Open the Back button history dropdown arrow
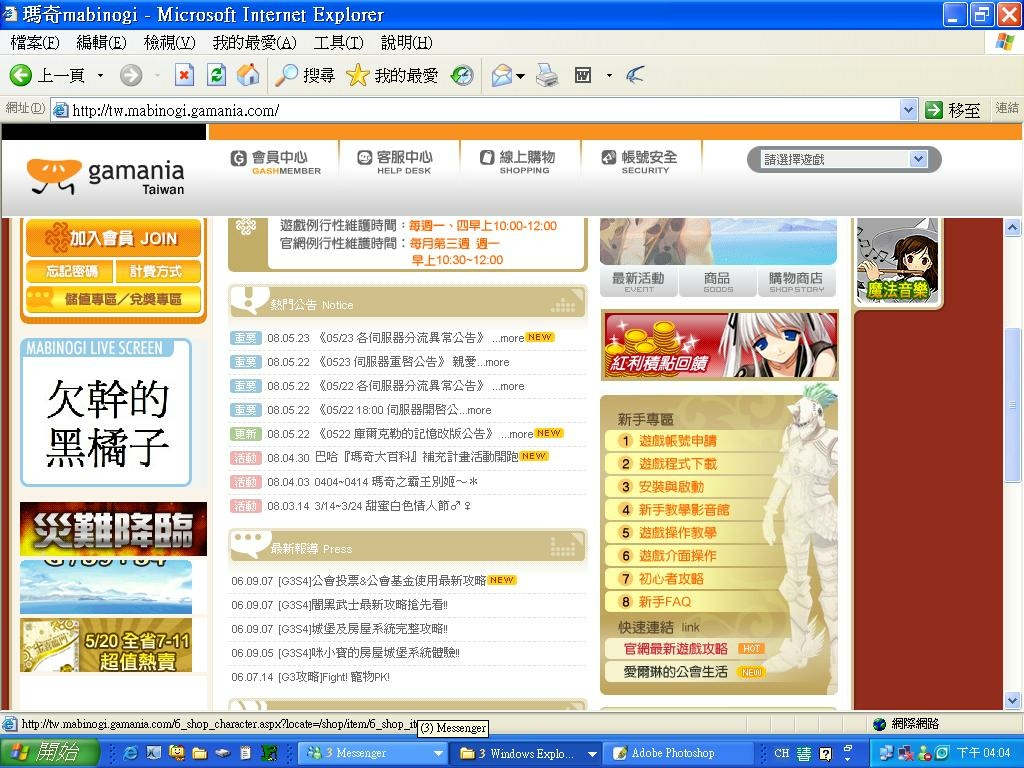The image size is (1024, 768). [x=100, y=76]
